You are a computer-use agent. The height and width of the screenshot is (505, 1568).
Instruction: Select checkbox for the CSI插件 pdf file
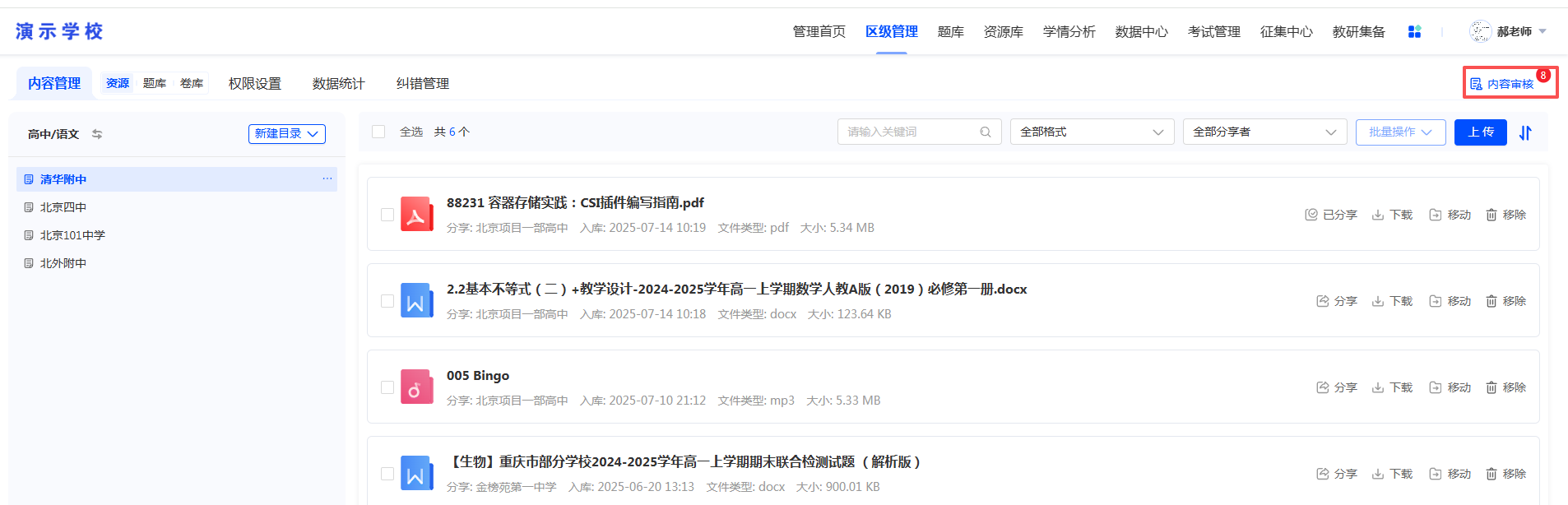(x=387, y=215)
